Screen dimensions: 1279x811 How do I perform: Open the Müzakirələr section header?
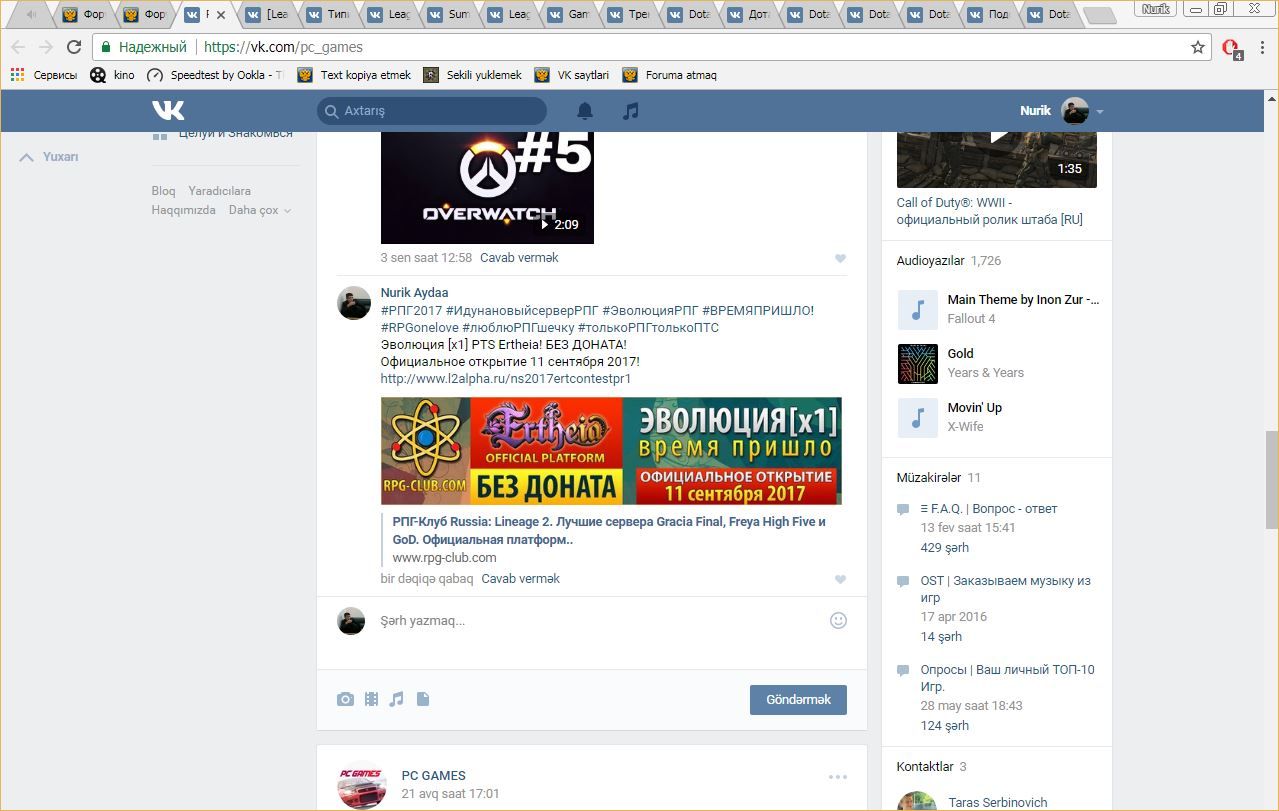[x=929, y=478]
